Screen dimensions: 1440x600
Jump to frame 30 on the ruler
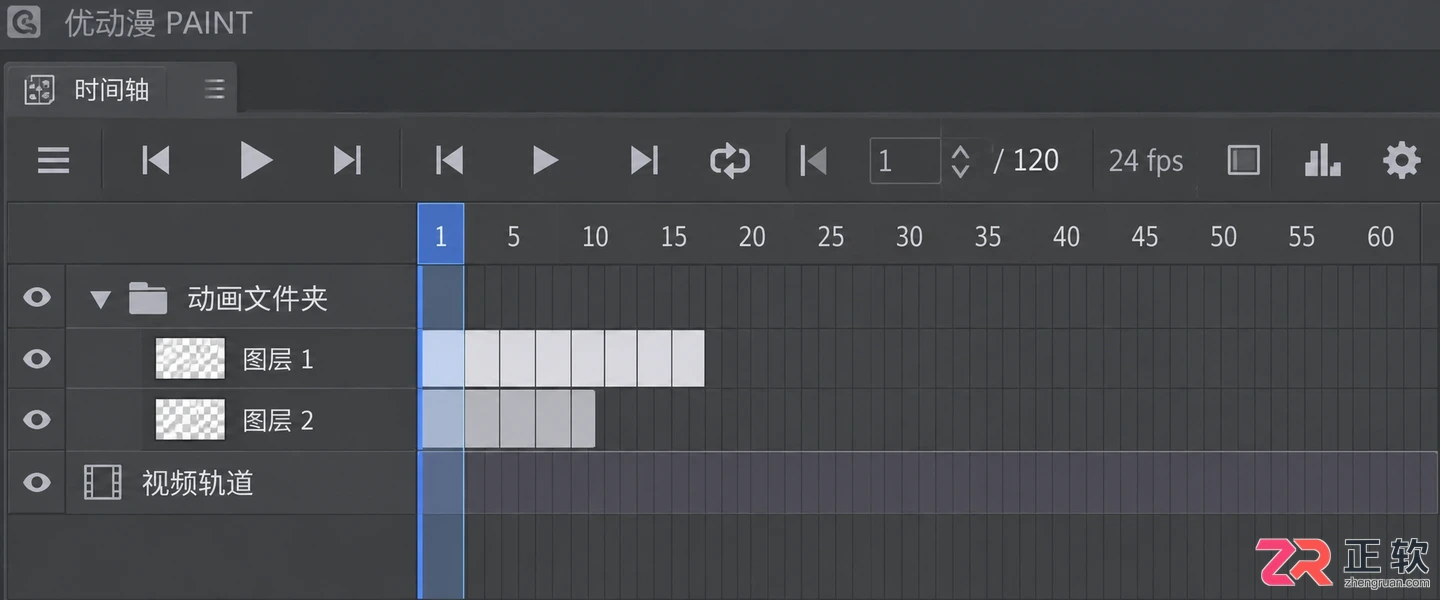(909, 236)
